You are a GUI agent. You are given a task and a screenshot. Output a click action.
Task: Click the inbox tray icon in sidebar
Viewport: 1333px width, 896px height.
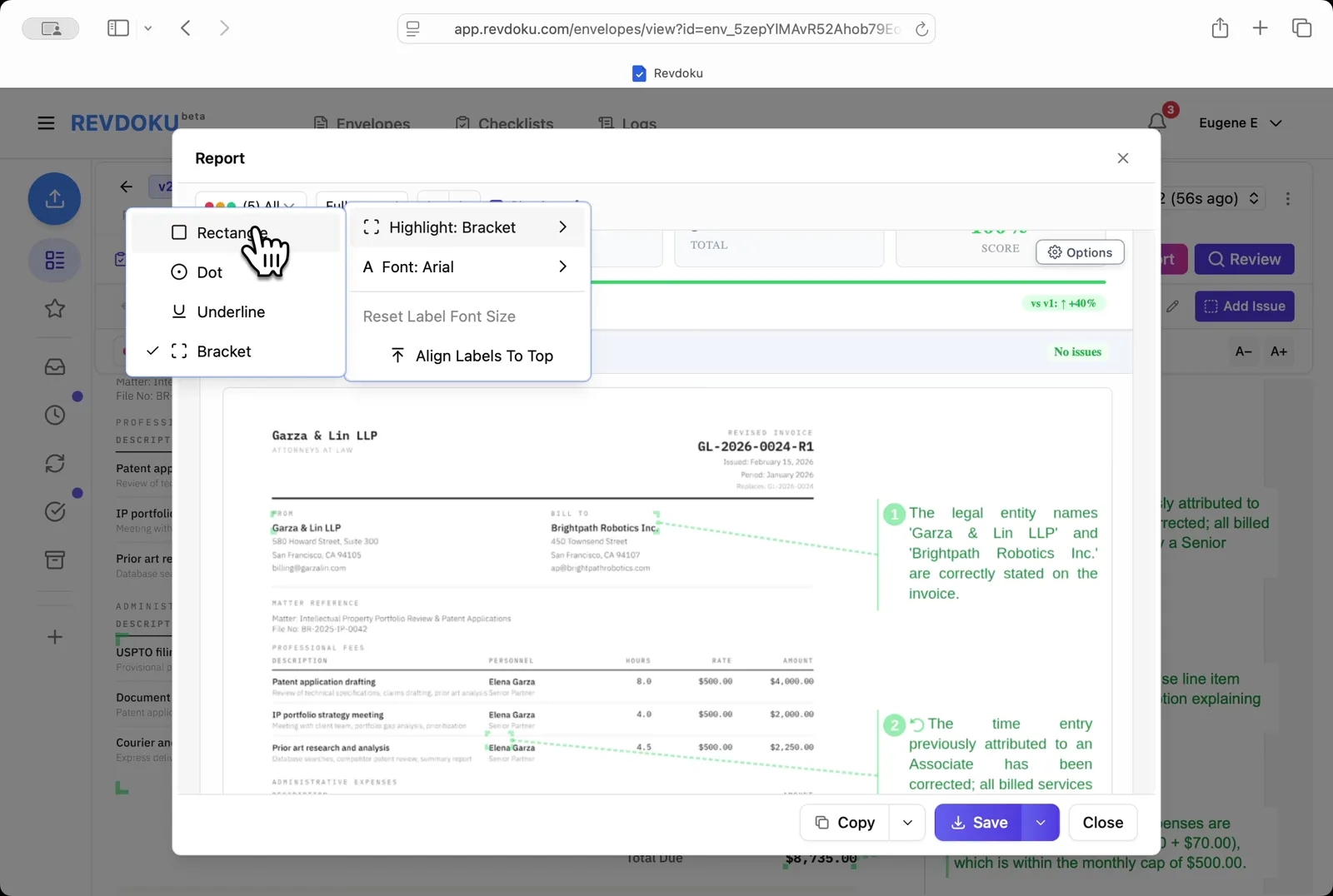click(x=54, y=366)
